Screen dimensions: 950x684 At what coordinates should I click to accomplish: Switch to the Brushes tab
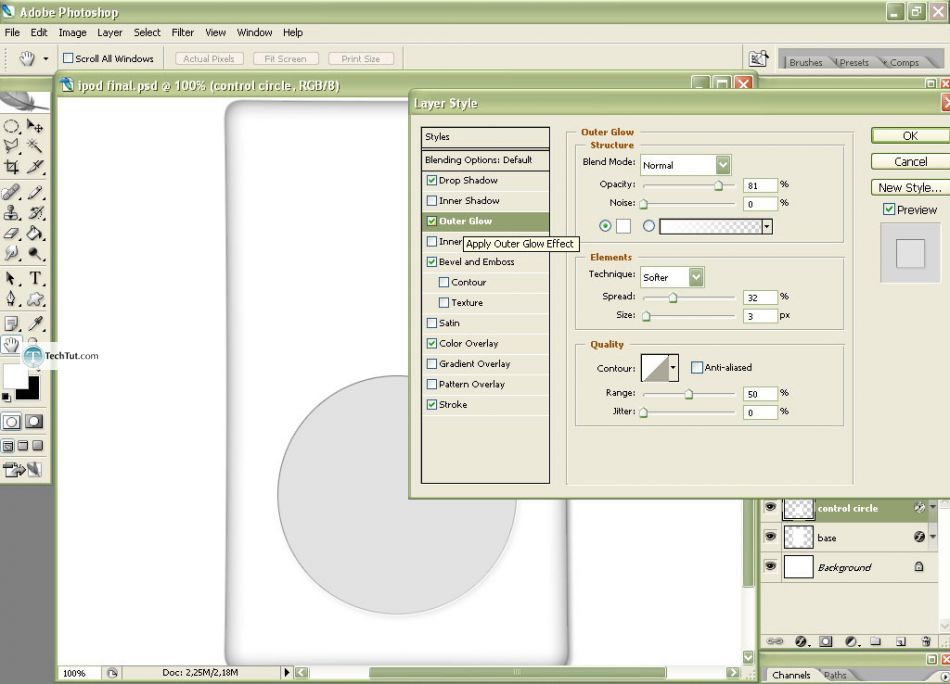(x=806, y=62)
